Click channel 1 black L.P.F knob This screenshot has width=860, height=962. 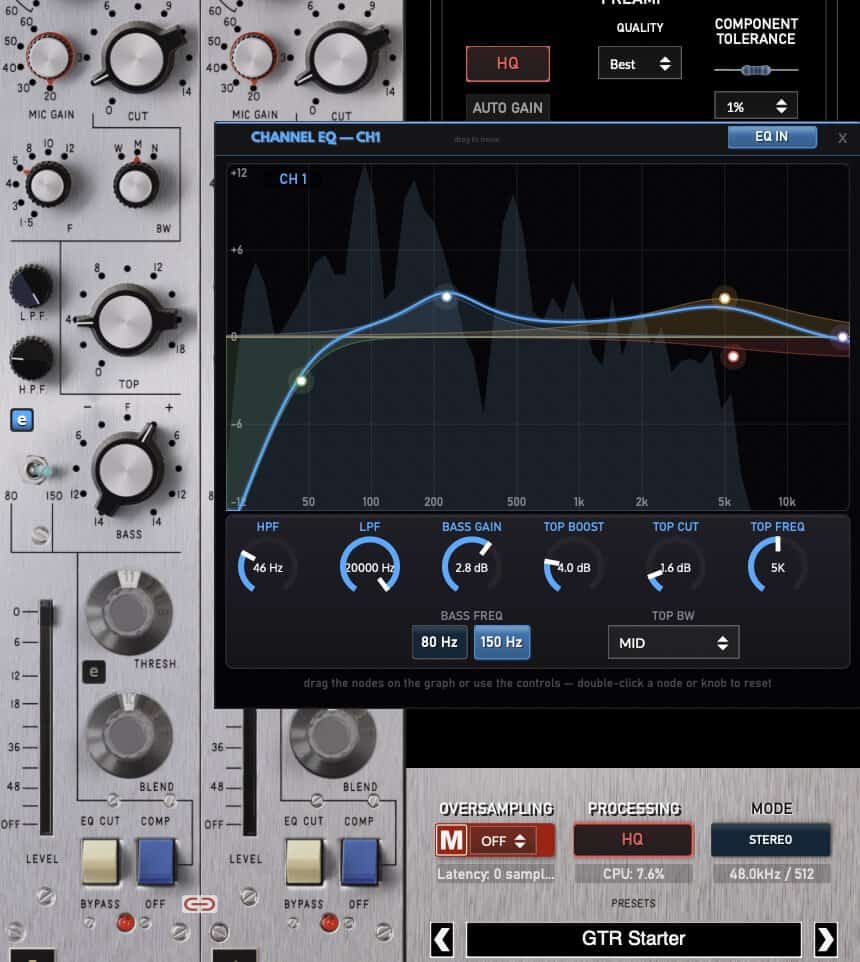30,286
